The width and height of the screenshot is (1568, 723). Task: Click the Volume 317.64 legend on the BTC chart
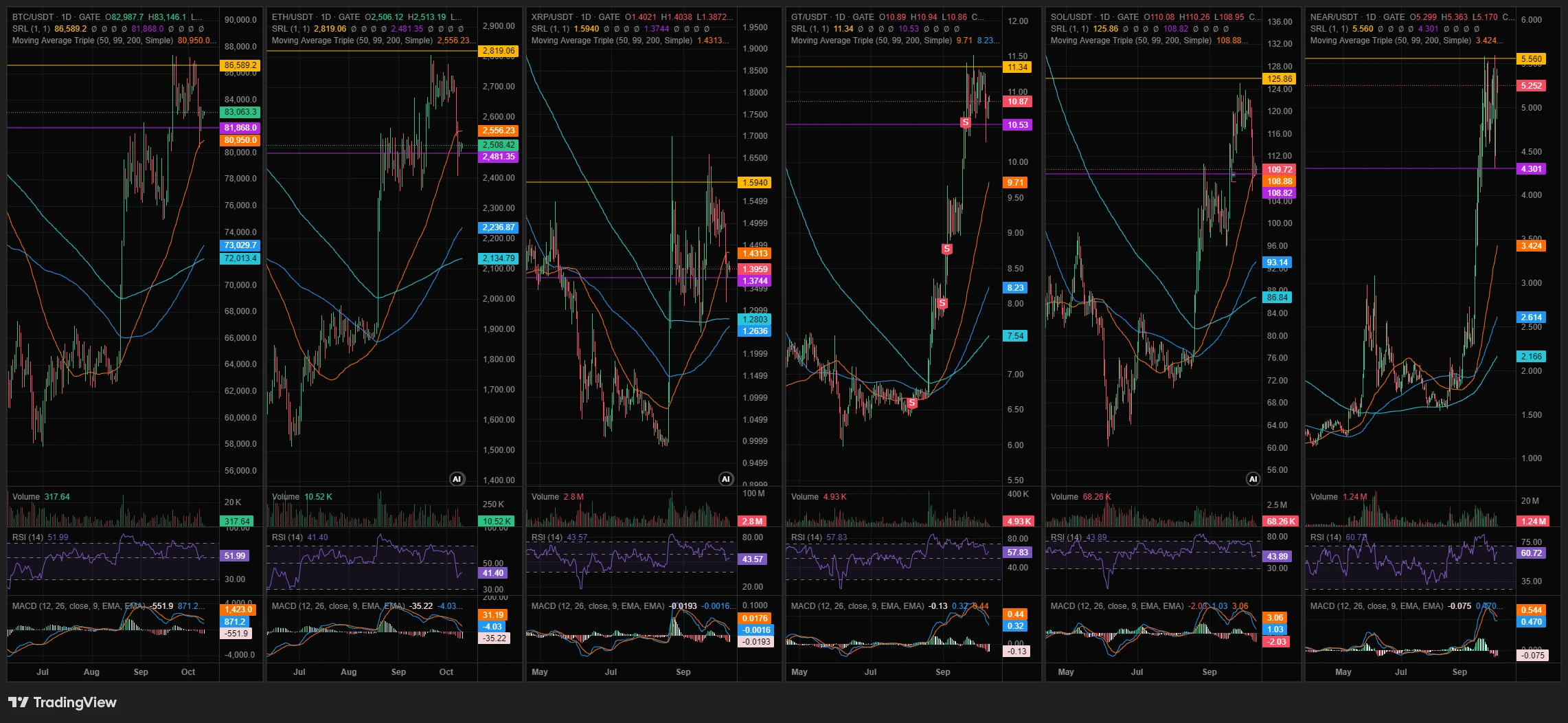coord(41,497)
